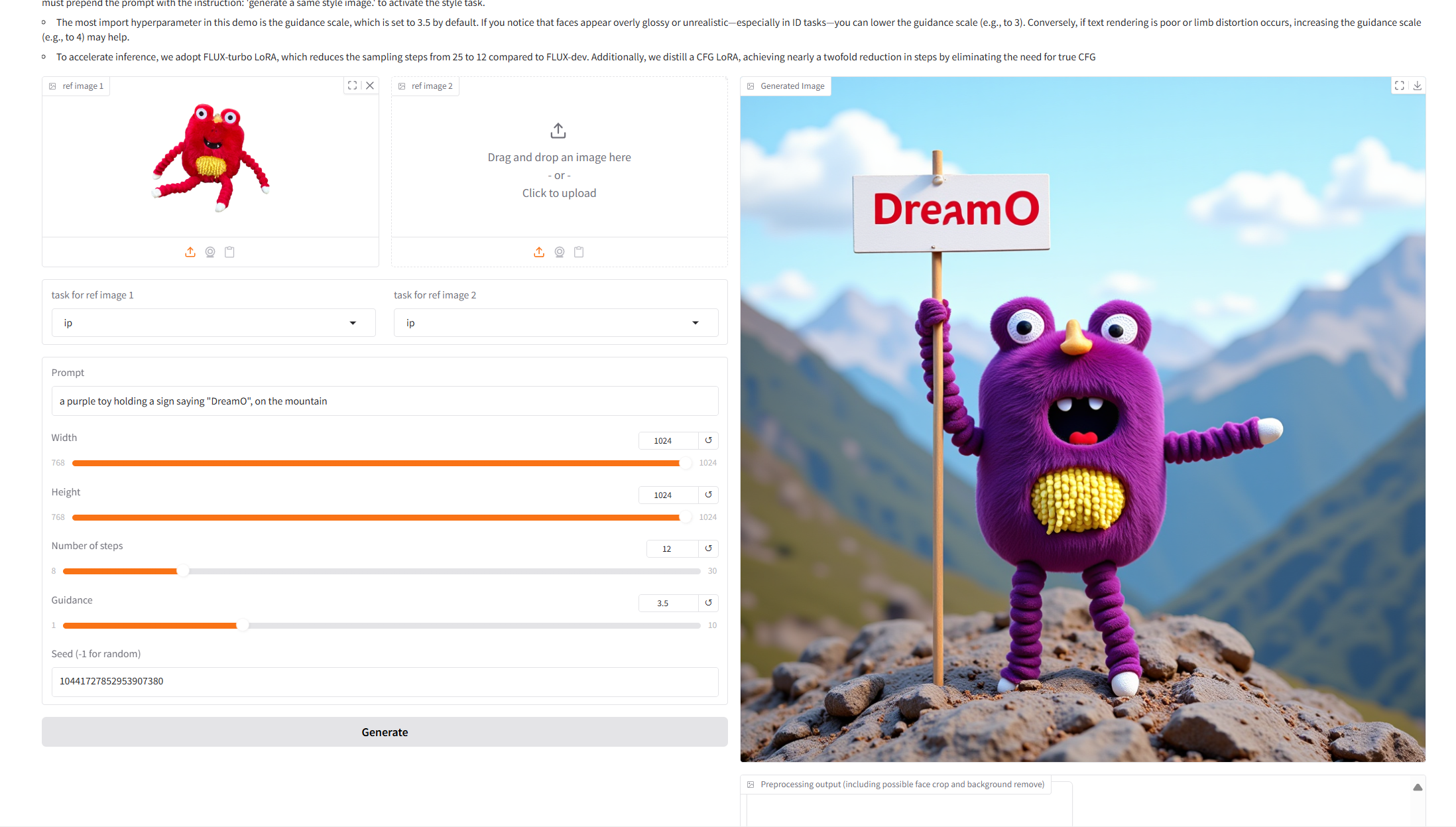
Task: Click upload icon under ref image 1
Action: (190, 252)
